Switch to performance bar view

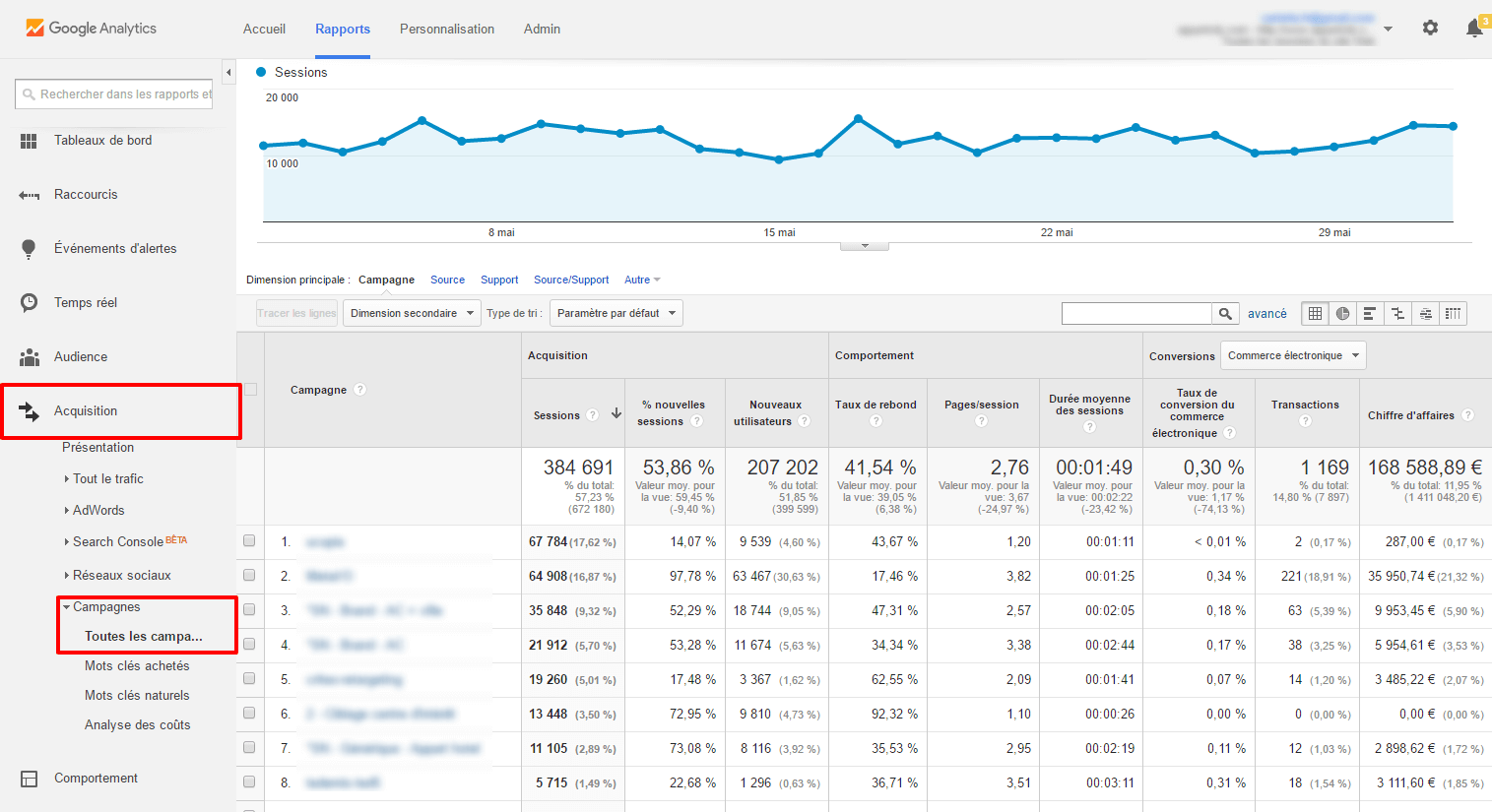(1370, 314)
